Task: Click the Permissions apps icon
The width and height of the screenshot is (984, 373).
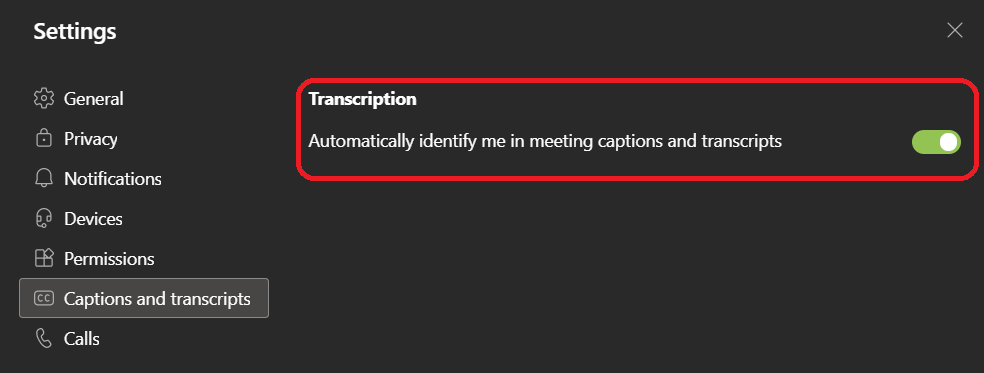Action: click(x=43, y=259)
